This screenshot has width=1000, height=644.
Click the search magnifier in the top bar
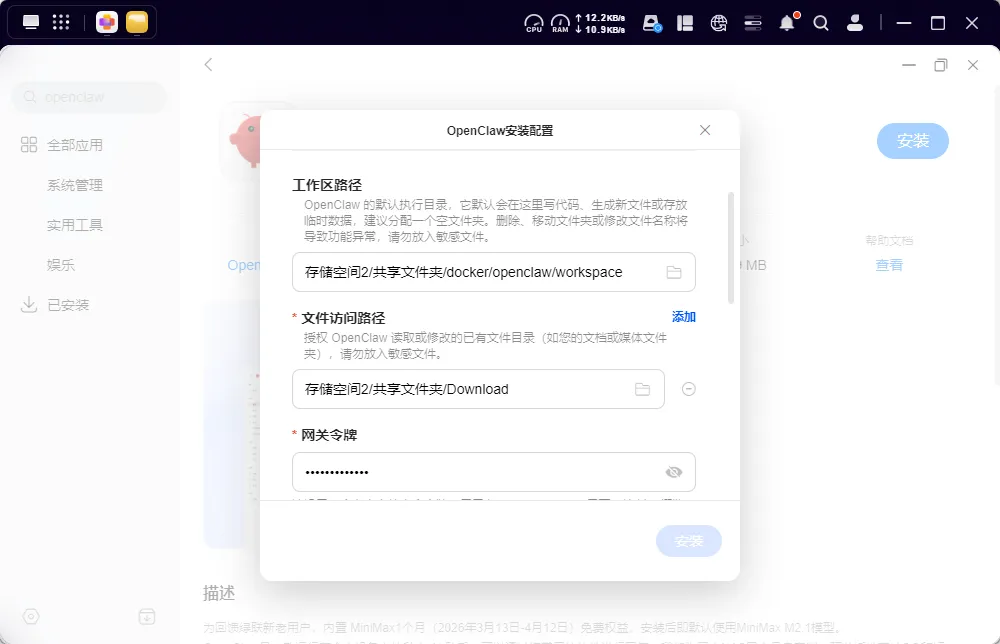(x=821, y=23)
